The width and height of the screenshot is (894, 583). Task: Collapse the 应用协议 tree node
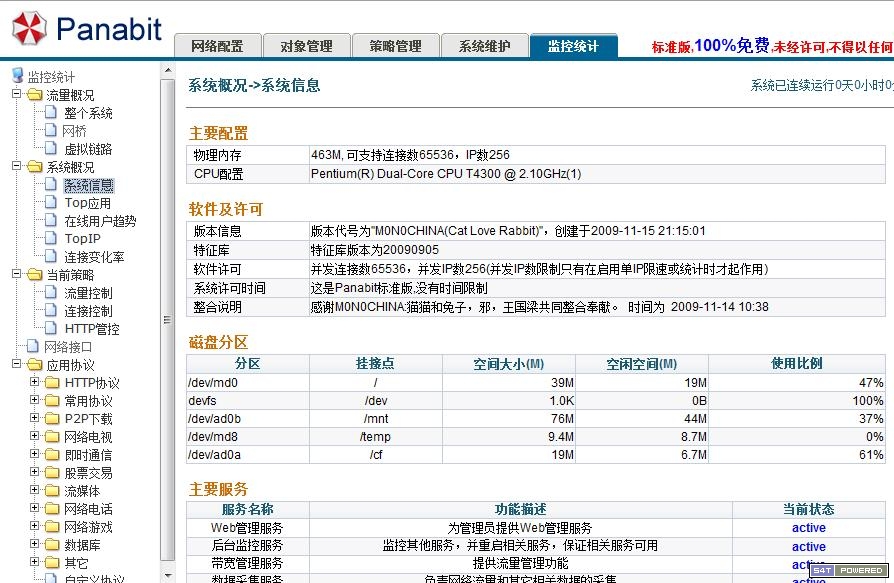tap(17, 365)
